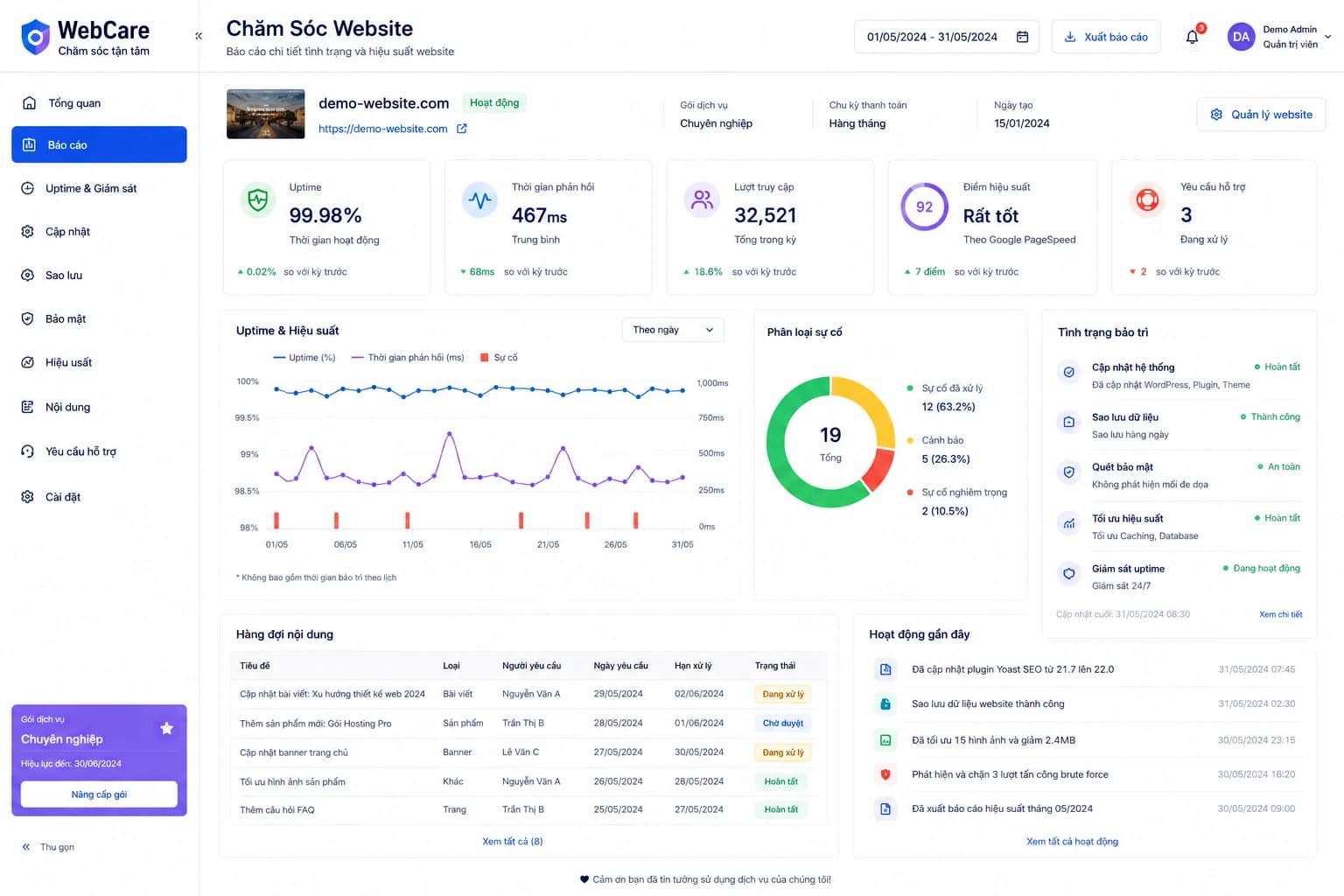The image size is (1344, 896).
Task: Click the DA user avatar
Action: click(1241, 37)
